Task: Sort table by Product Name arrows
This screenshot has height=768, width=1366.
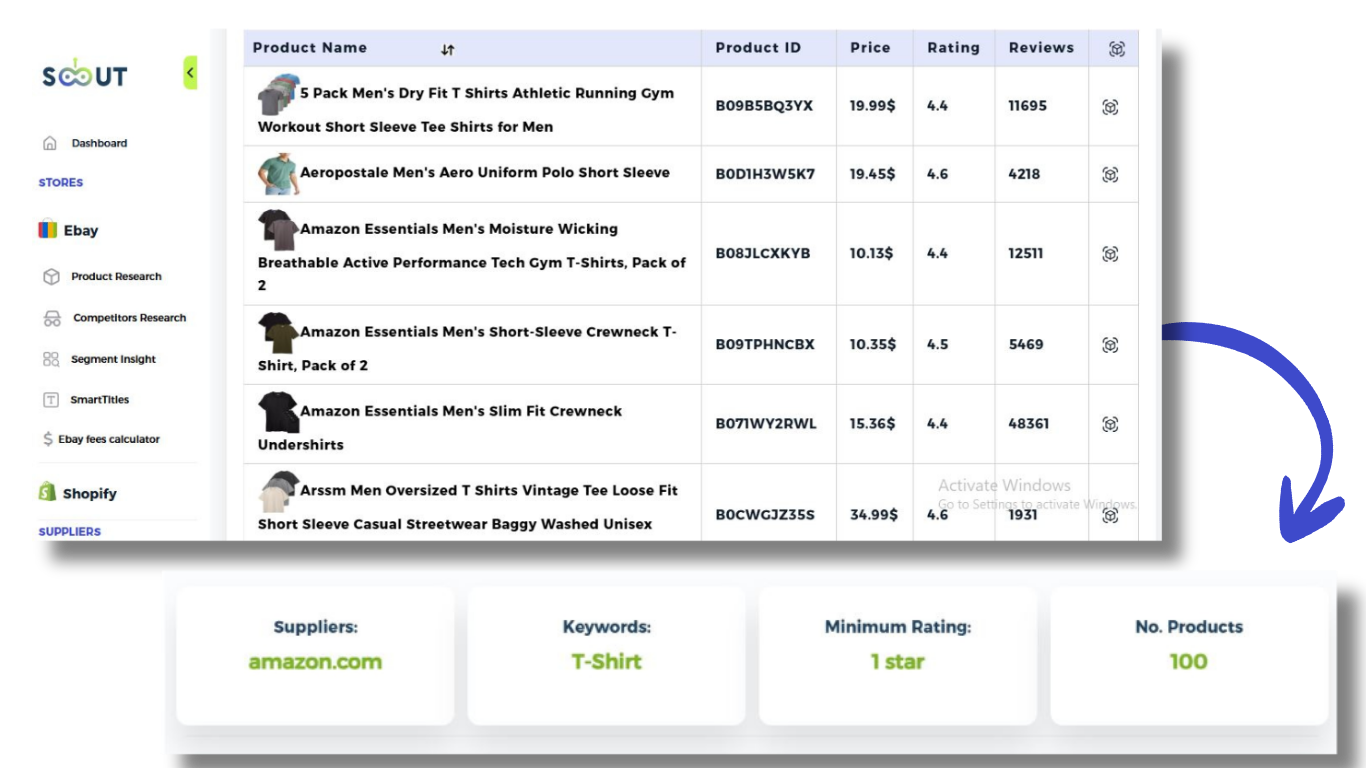Action: point(448,49)
